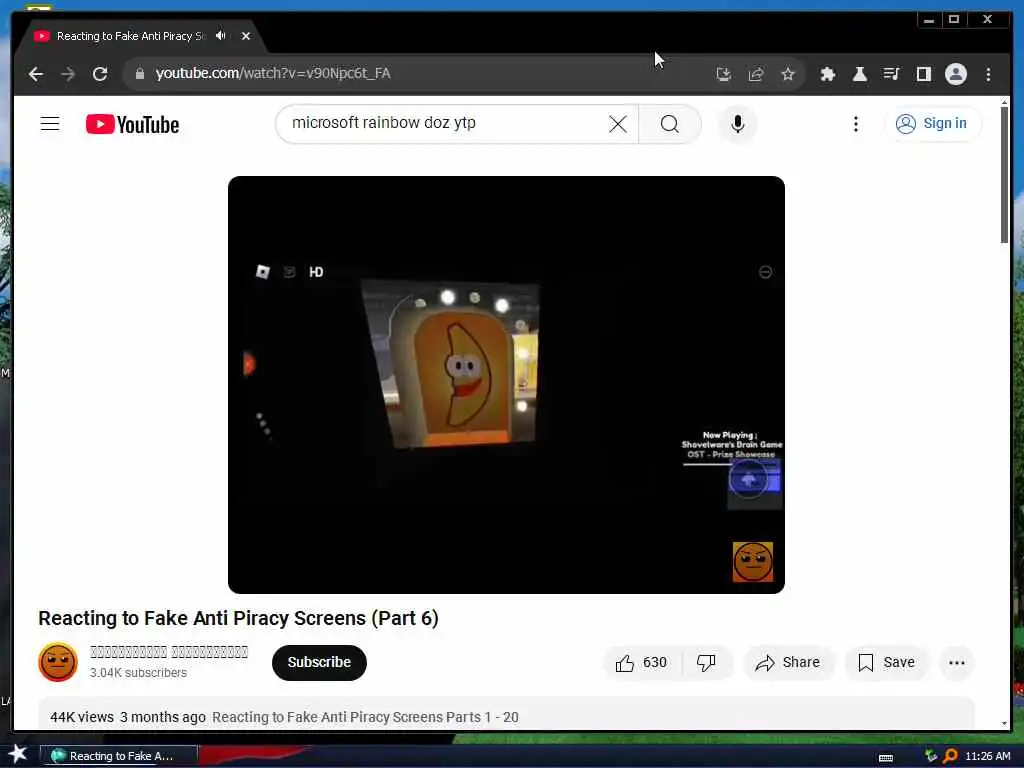Screen dimensions: 1024x768
Task: Open the channel avatar beside Subscribe
Action: pos(58,662)
